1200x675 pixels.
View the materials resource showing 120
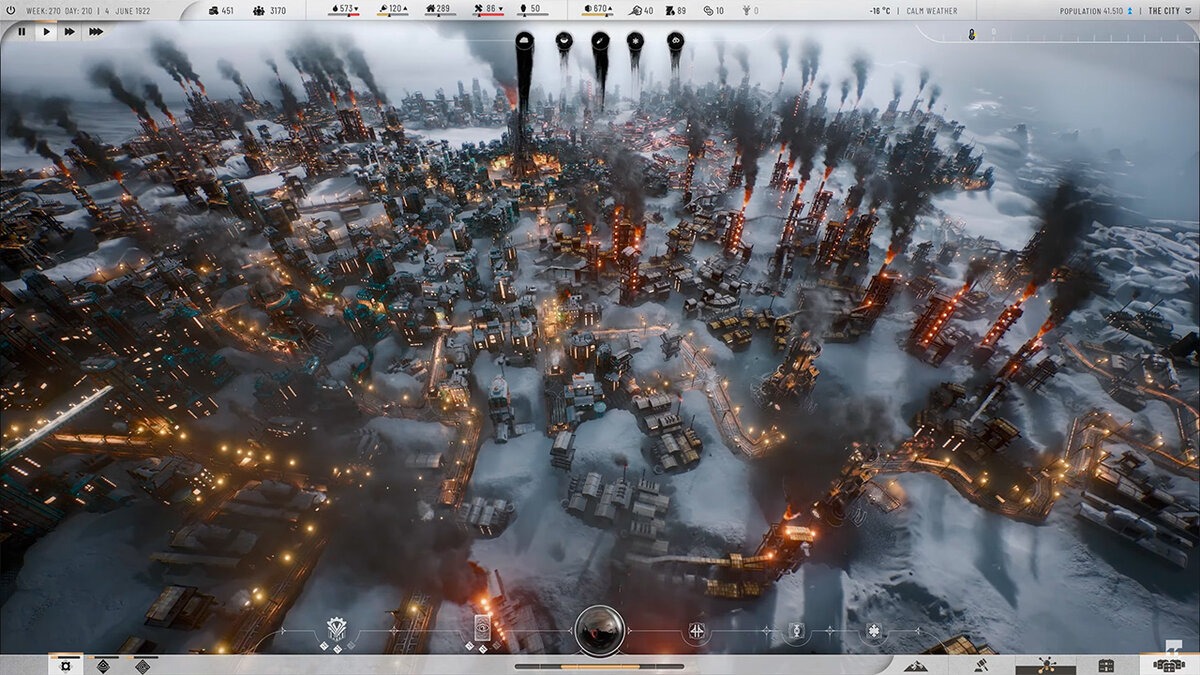click(x=394, y=10)
